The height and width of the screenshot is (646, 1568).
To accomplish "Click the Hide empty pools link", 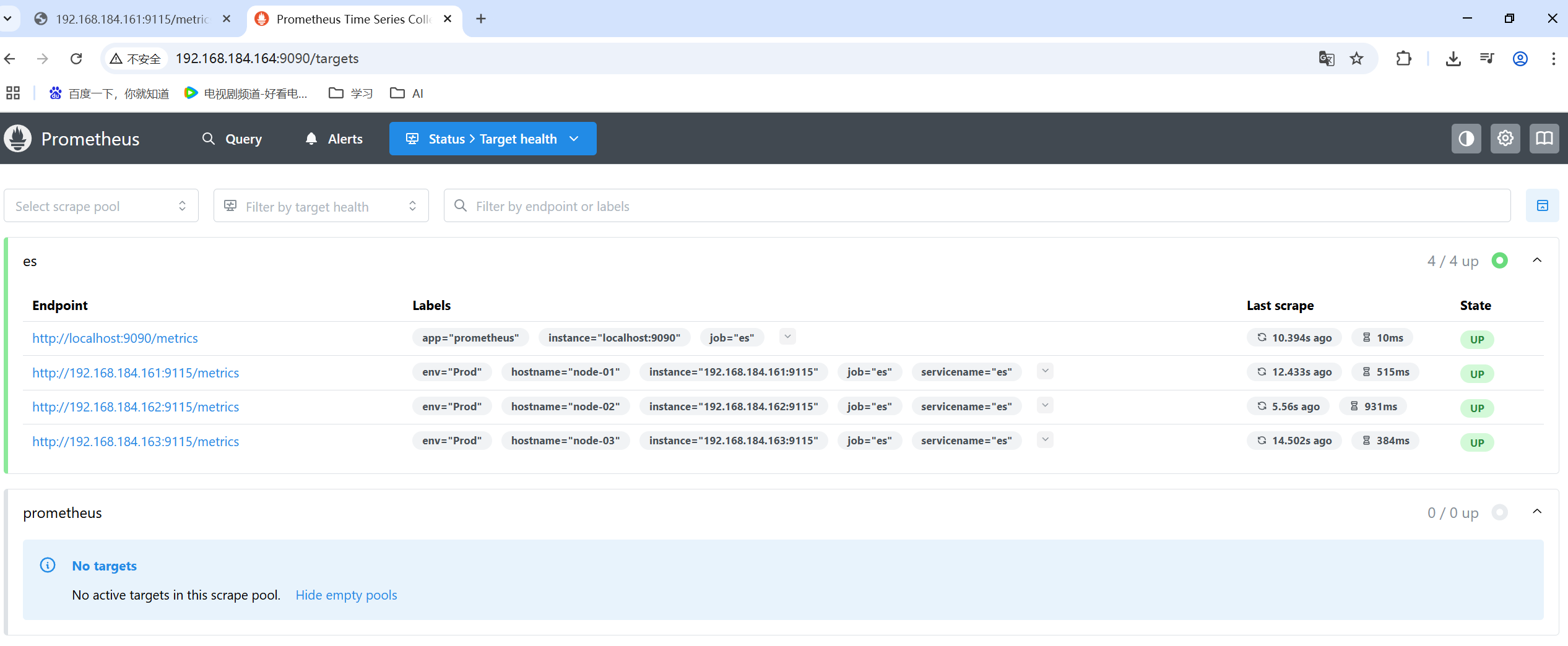I will (346, 595).
